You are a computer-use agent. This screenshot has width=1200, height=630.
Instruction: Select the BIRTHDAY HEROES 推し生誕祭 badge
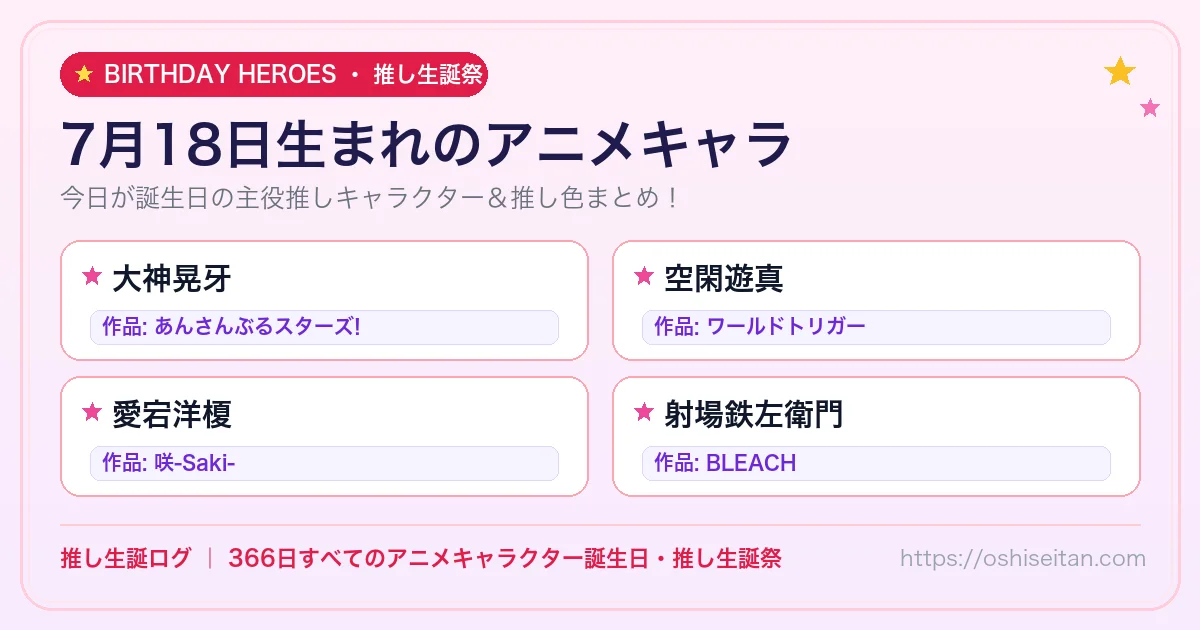pyautogui.click(x=274, y=75)
